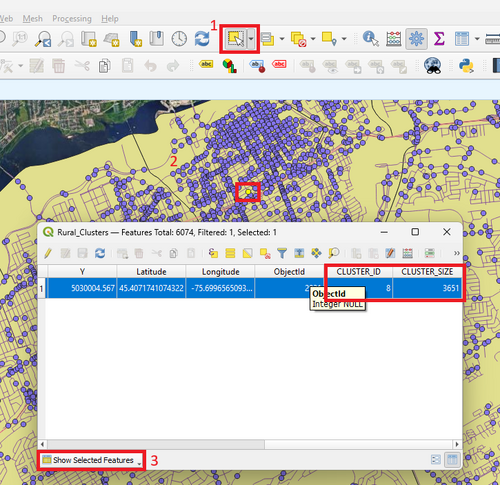Click Move Selection to Top icon
Viewport: 500px width, 485px height.
(299, 253)
